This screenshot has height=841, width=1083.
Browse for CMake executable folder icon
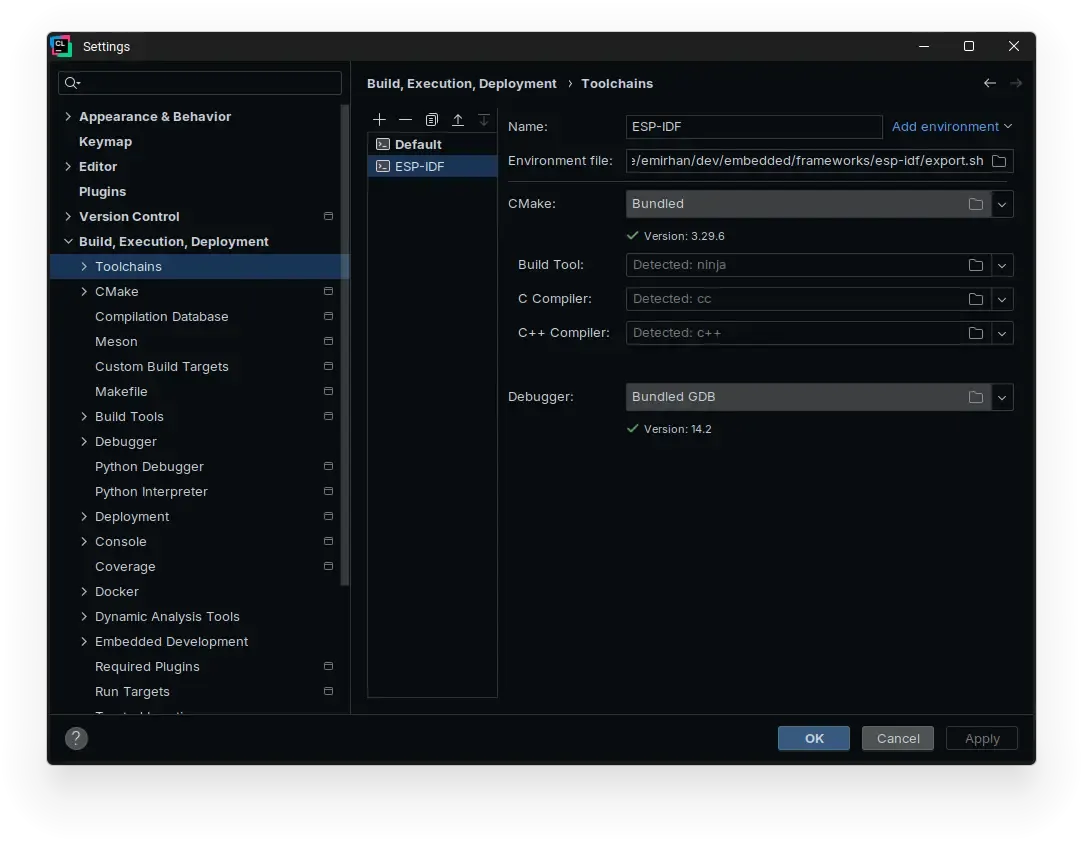coord(975,204)
